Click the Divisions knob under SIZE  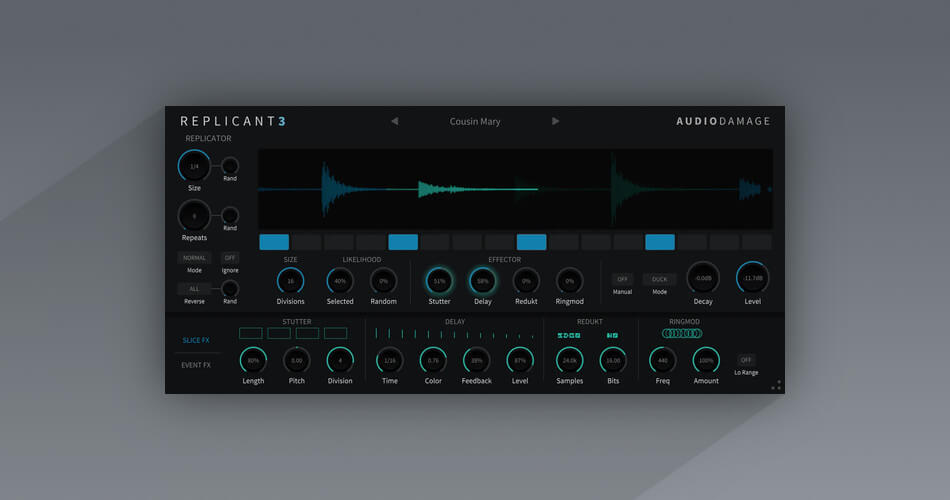coord(290,281)
